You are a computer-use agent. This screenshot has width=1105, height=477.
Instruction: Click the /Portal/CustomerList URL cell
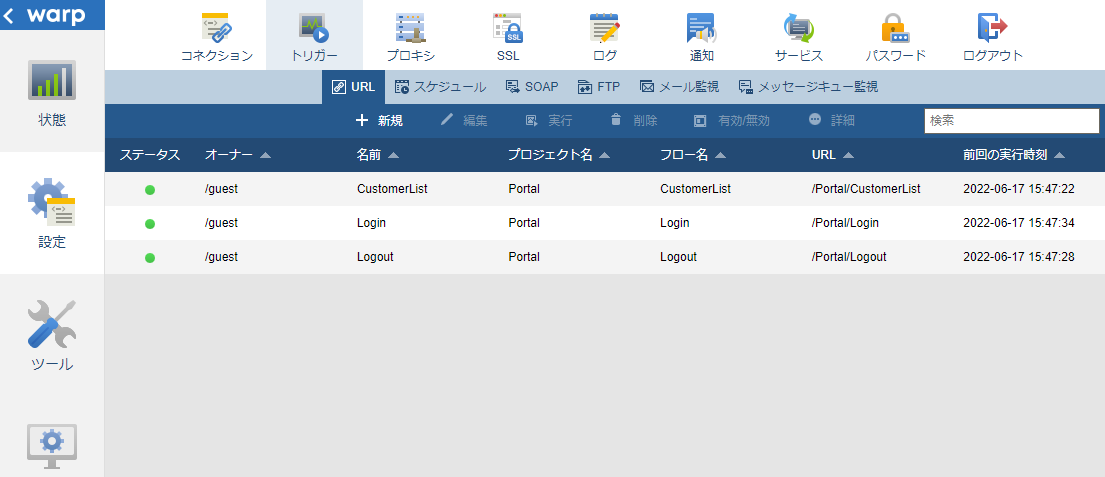coord(866,189)
